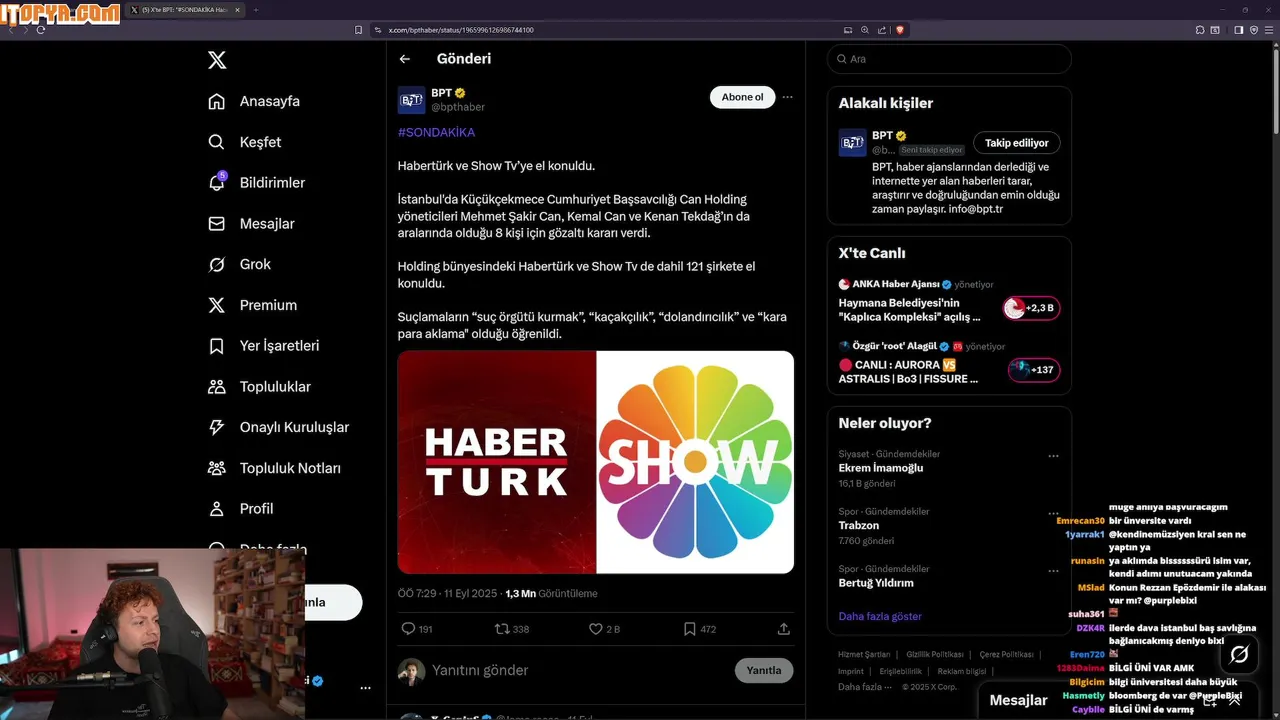Click the Yanıtla button

tap(764, 670)
